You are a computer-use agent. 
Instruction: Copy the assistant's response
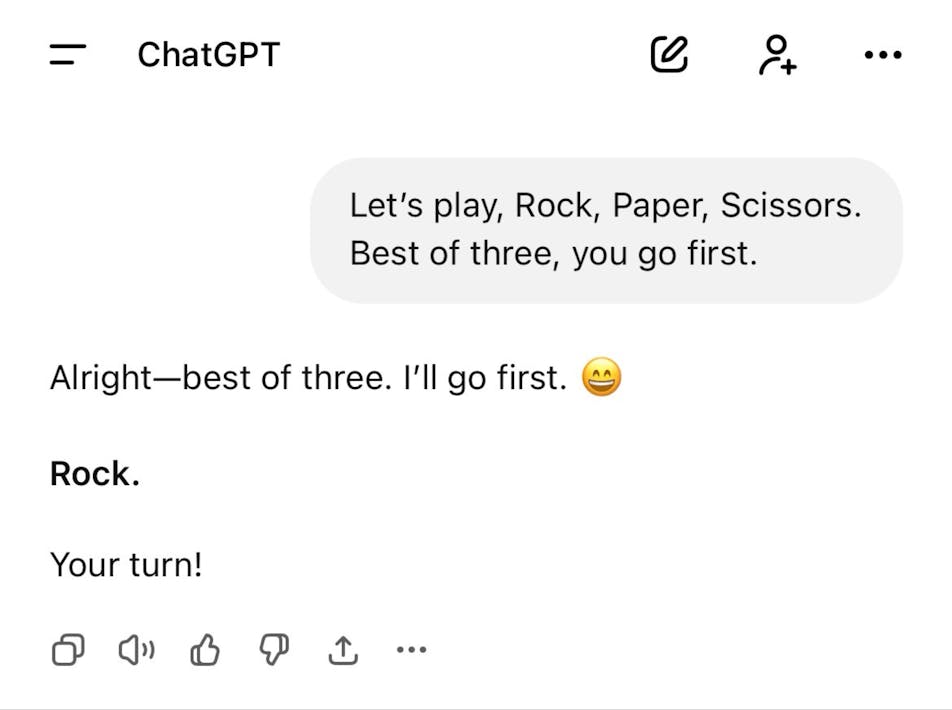68,651
